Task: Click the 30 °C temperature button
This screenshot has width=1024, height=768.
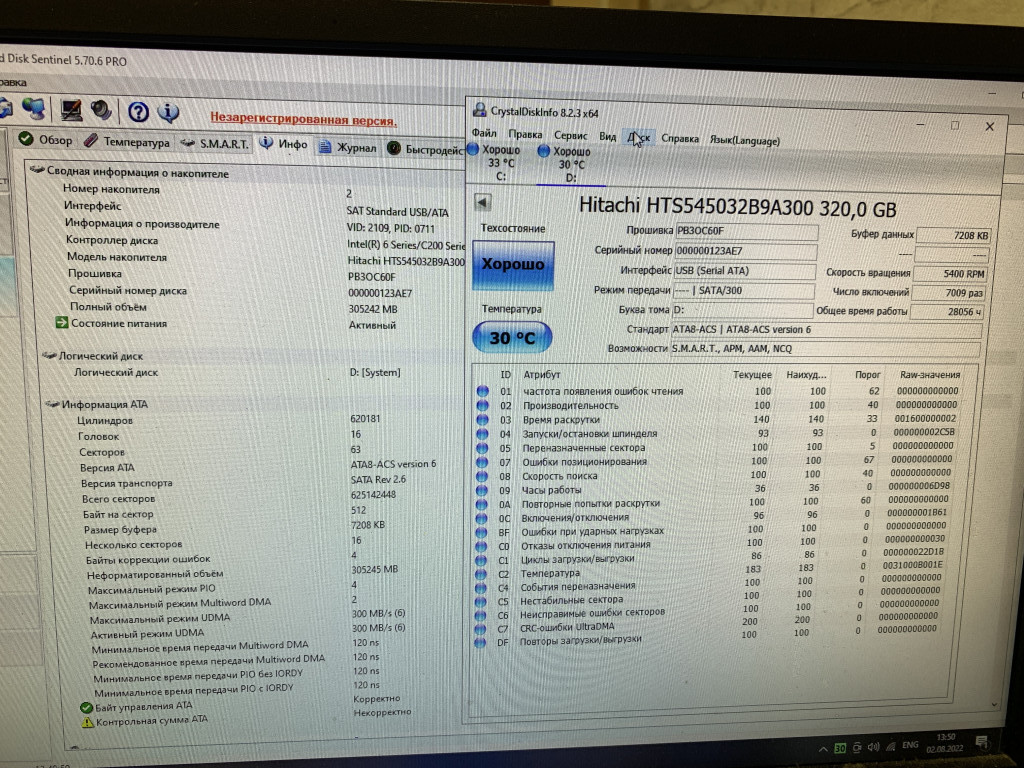Action: (512, 338)
